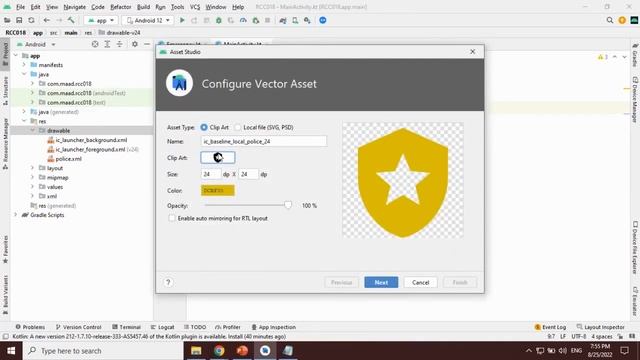
Task: Open the Tools menu
Action: point(177,7)
